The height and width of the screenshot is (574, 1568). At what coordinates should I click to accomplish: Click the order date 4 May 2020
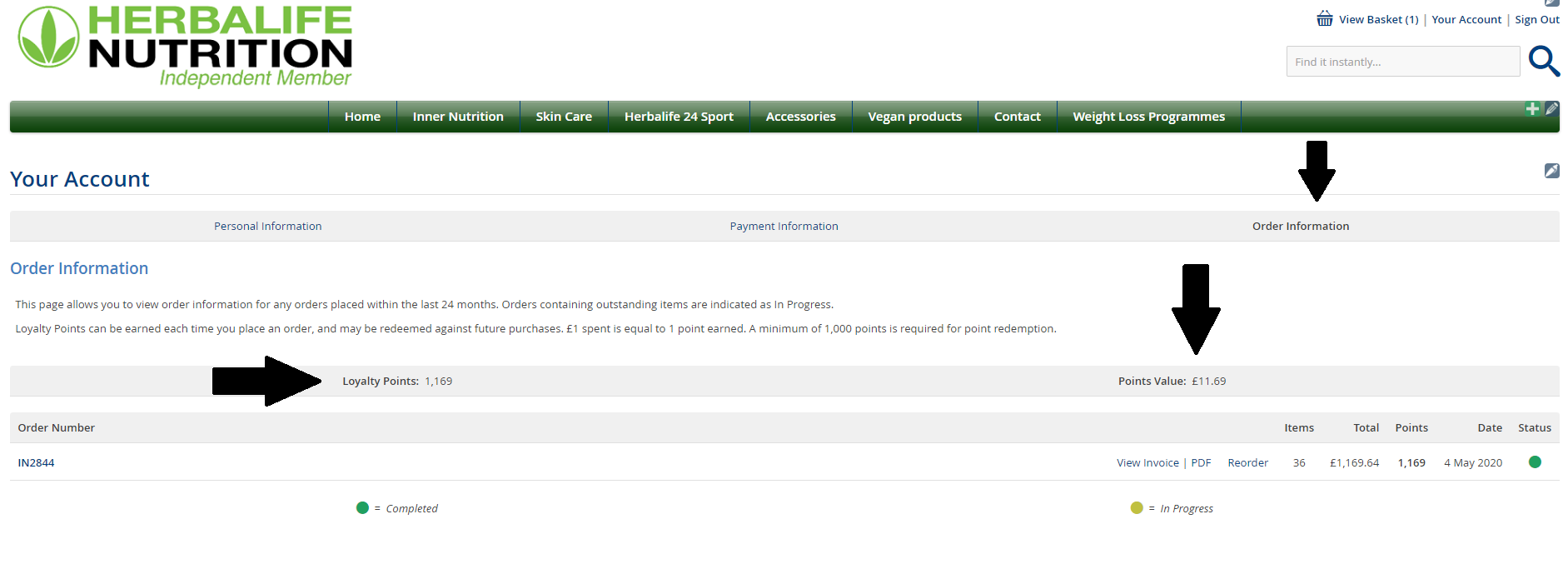(1473, 463)
